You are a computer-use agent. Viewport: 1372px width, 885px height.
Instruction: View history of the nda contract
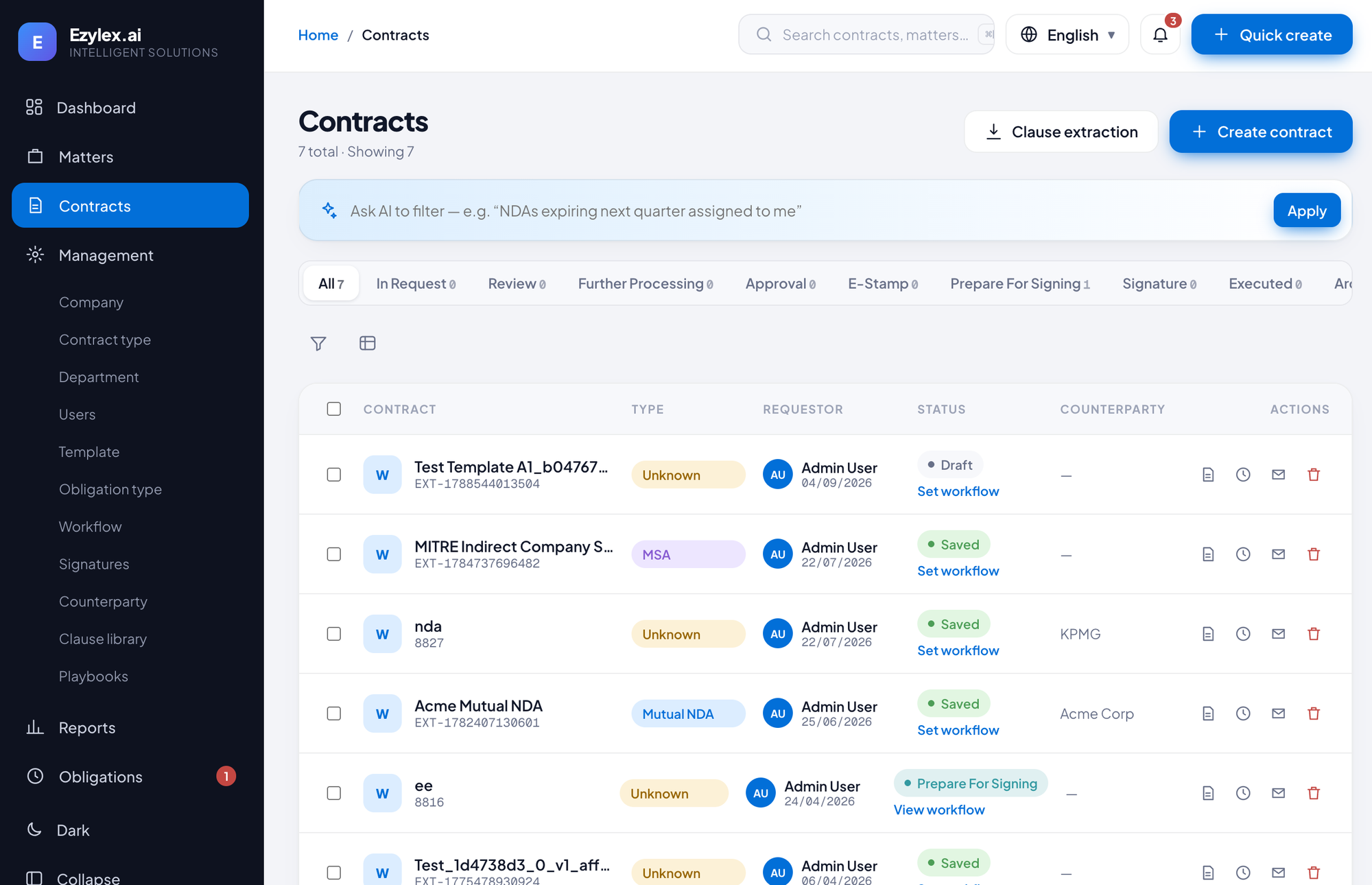tap(1243, 634)
